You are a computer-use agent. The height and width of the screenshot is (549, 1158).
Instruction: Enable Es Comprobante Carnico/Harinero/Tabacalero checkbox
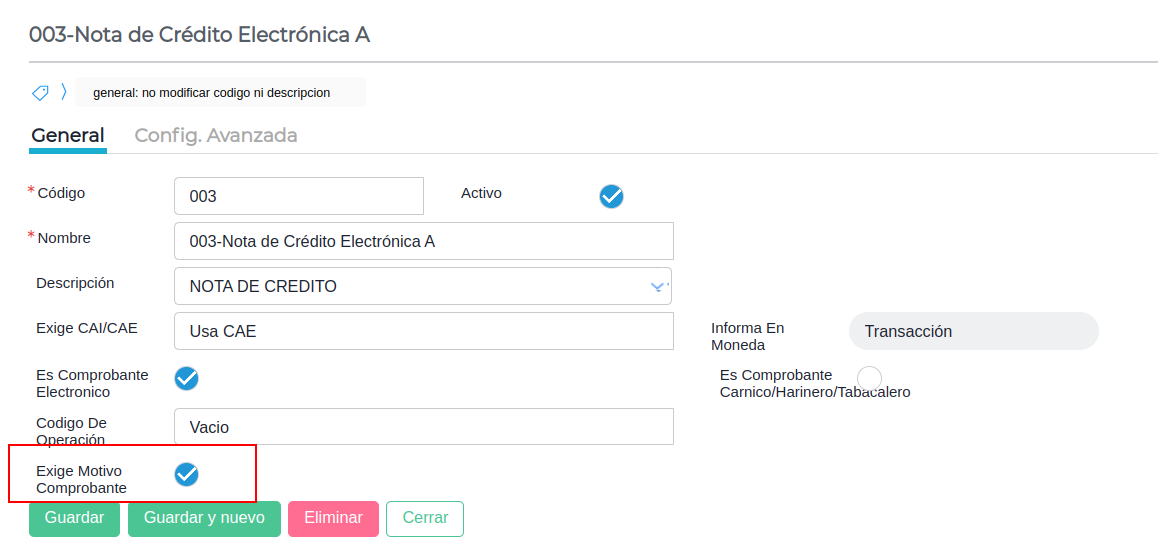tap(869, 378)
